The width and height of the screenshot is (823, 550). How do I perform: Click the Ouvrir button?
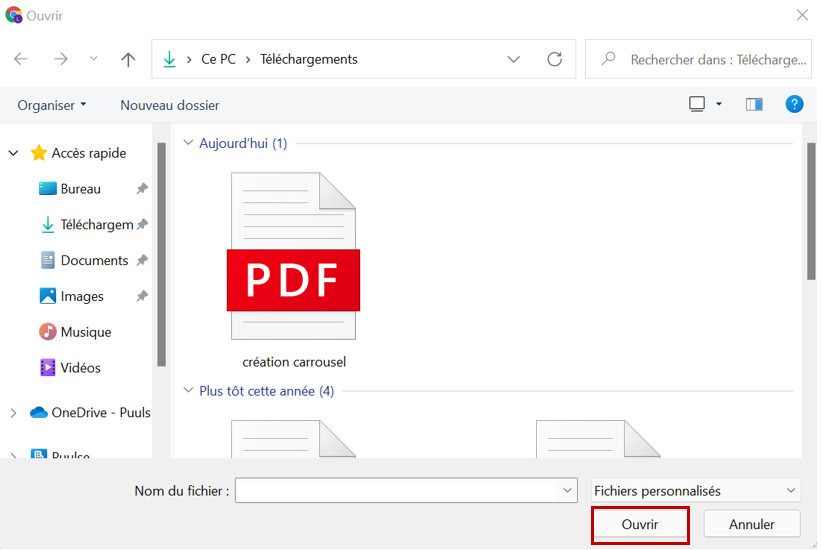(x=640, y=524)
